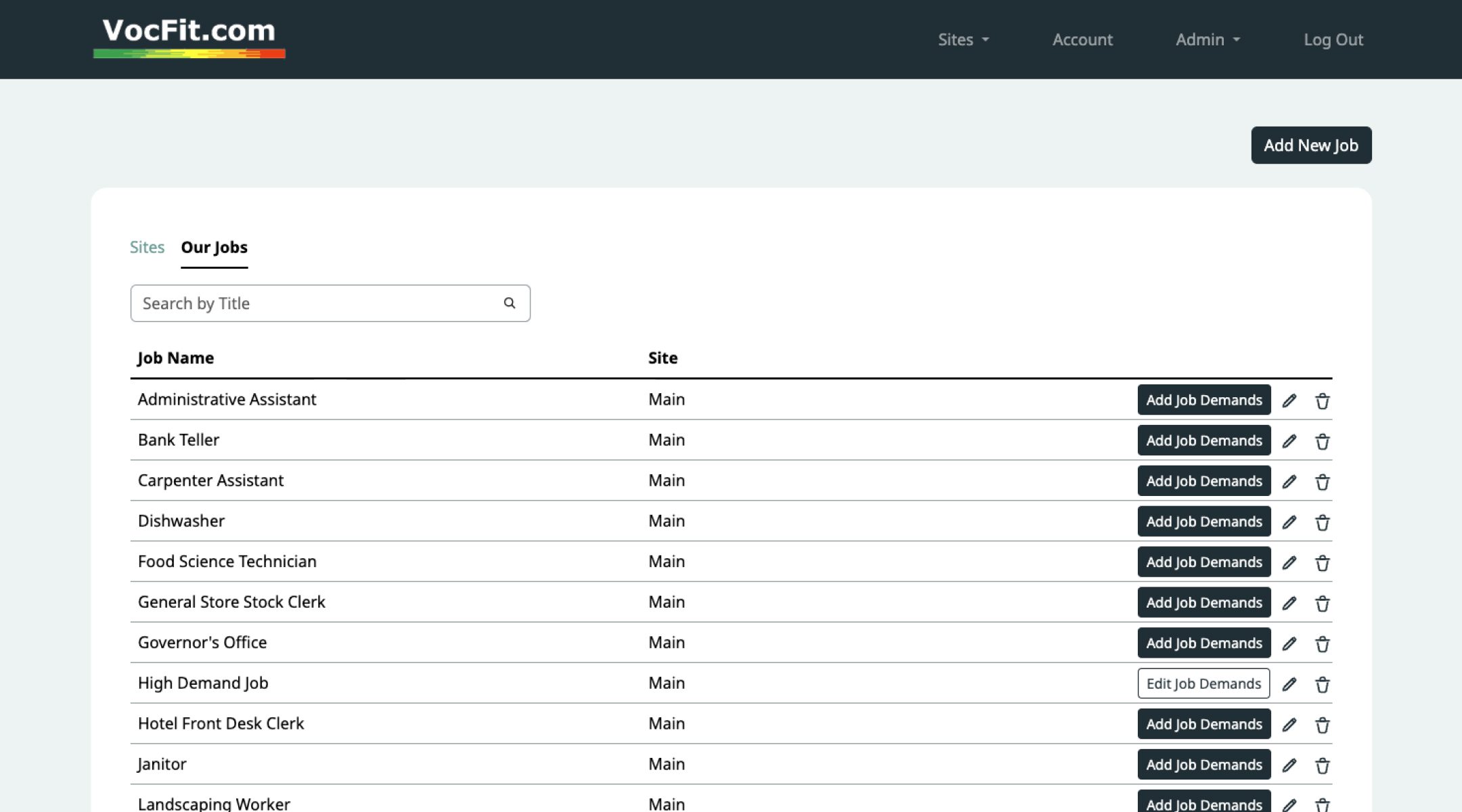Go to Account in the navbar
Screen dimensions: 1462x812
(1082, 39)
